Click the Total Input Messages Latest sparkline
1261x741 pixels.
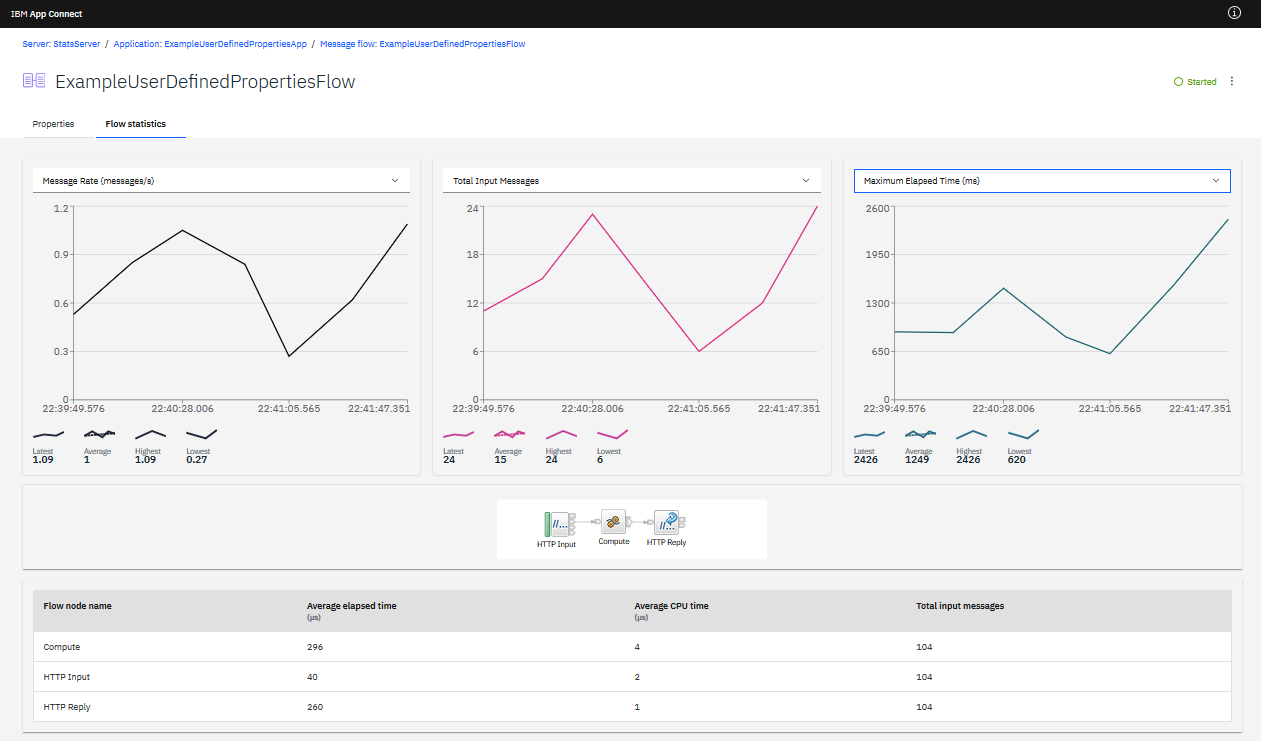tap(458, 435)
